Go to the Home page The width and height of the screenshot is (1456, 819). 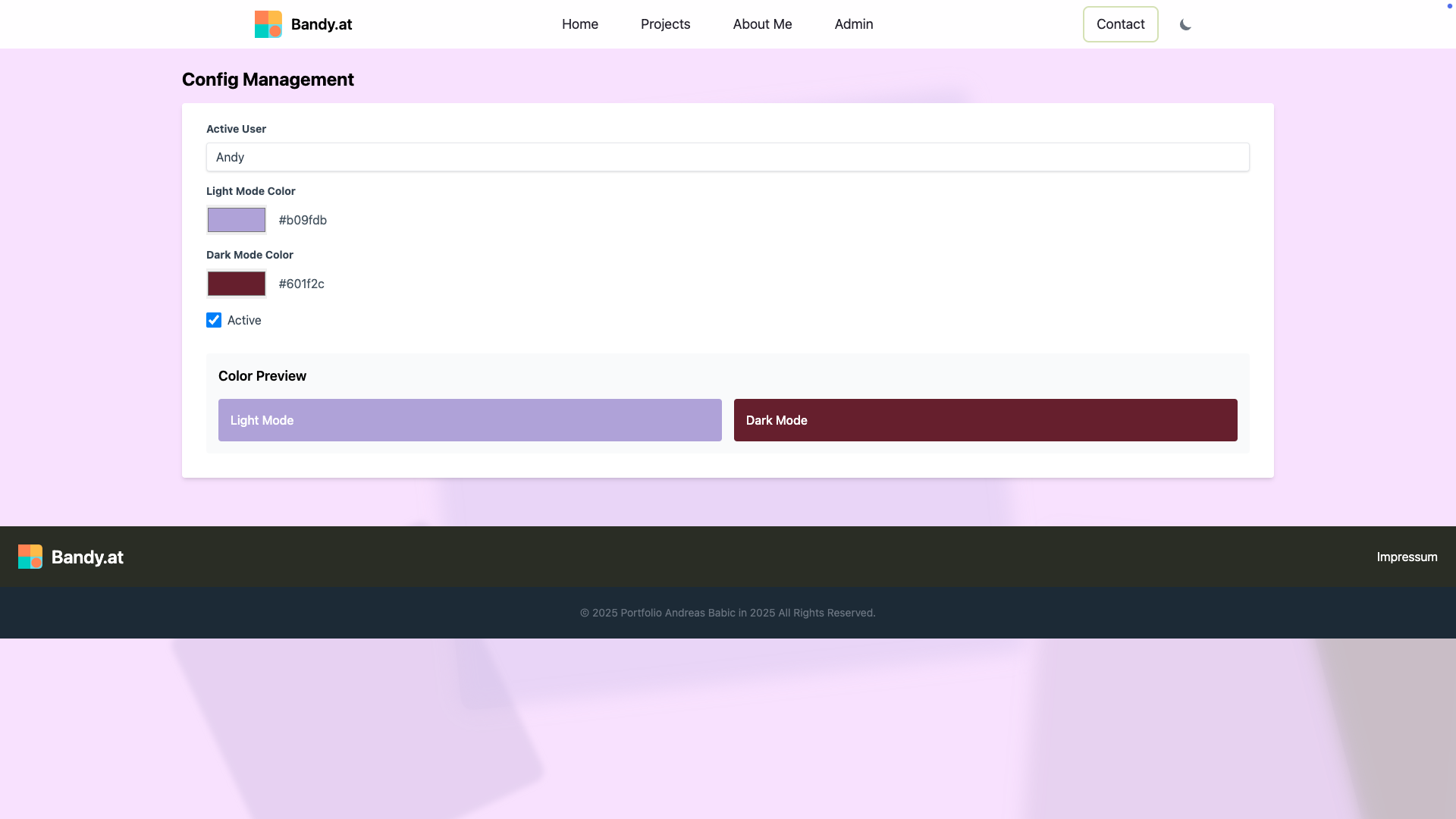click(x=580, y=24)
